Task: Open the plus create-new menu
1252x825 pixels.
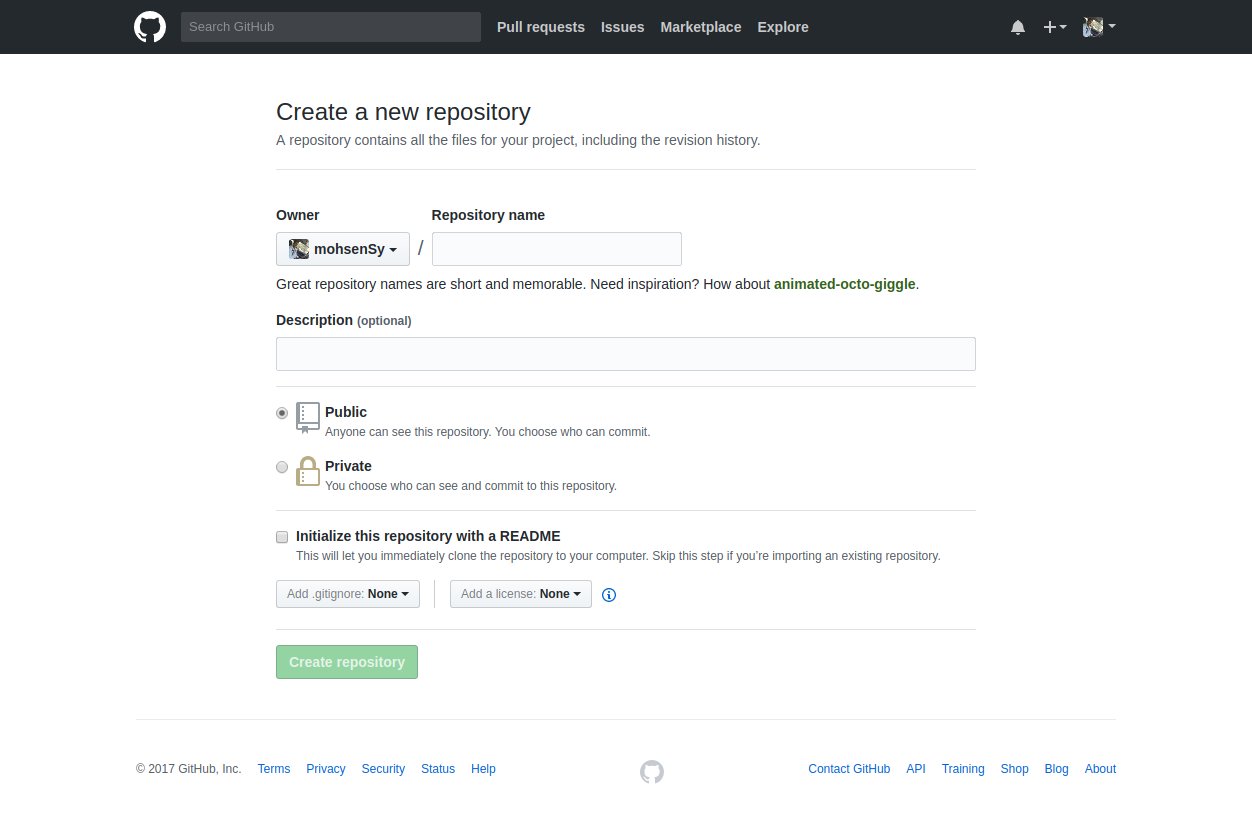Action: coord(1055,27)
